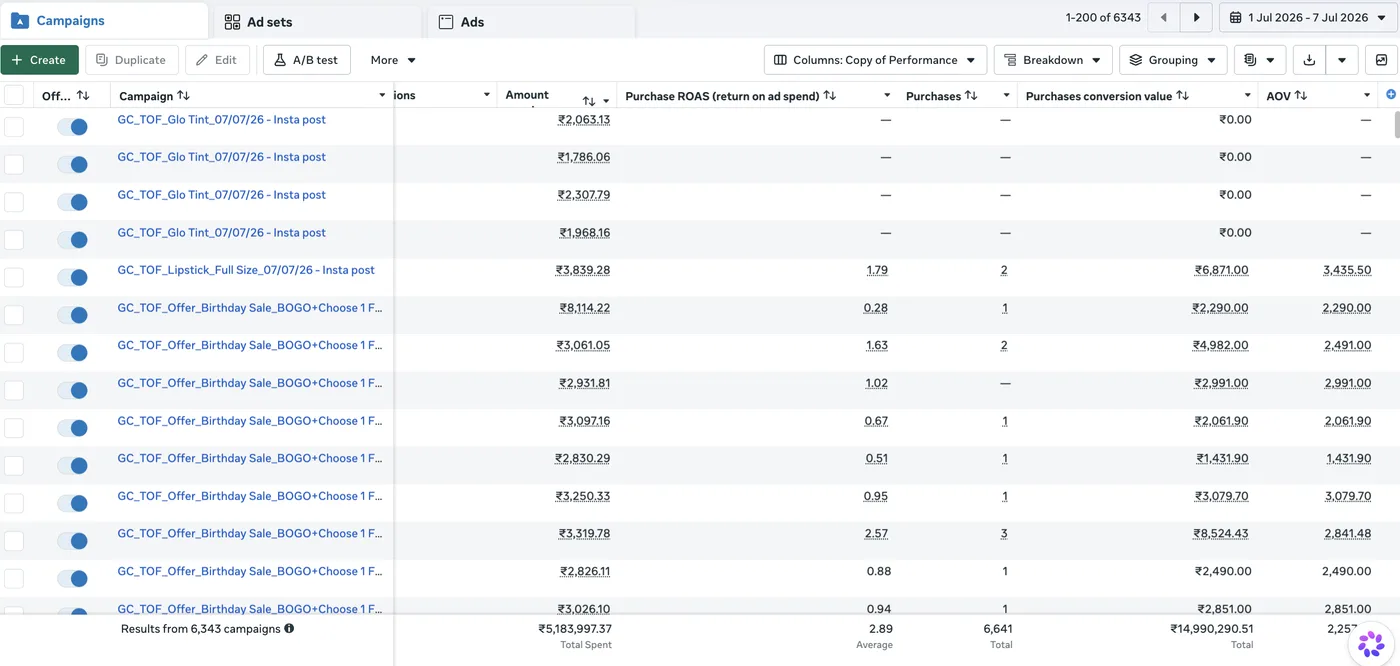Open Birthday Sale campaign with amount ₹3,319.78
Viewport: 1400px width, 666px height.
coord(250,533)
